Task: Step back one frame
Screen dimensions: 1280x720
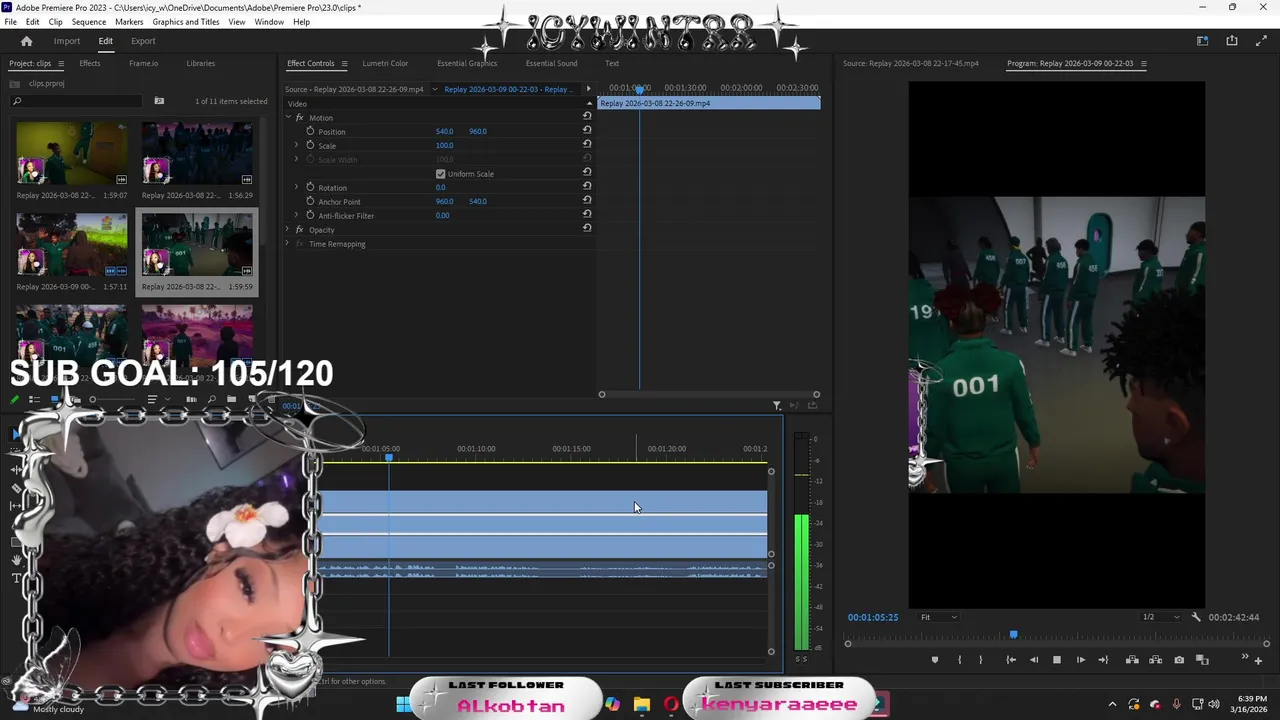Action: (1034, 660)
